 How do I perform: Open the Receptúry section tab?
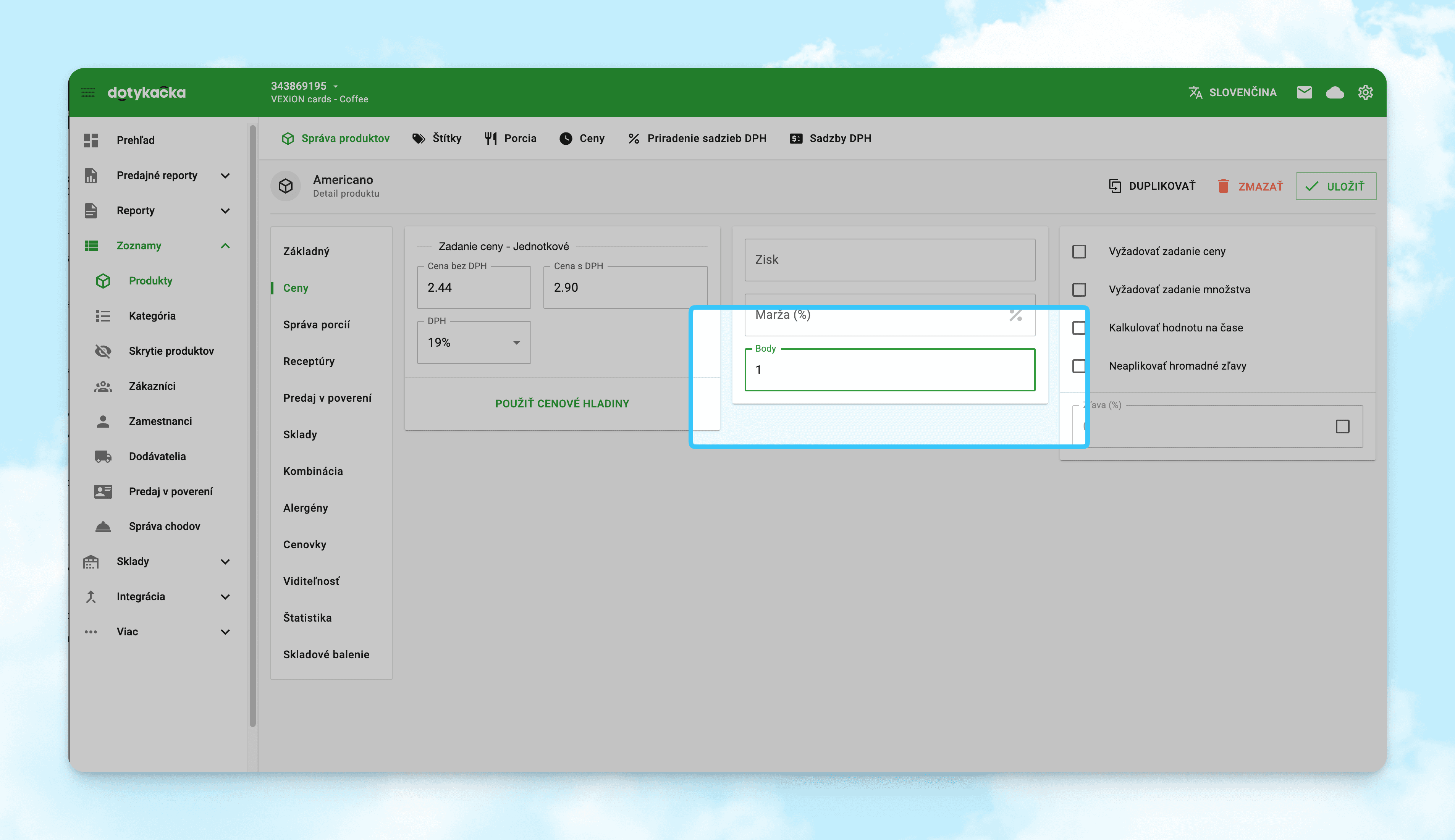coord(309,361)
